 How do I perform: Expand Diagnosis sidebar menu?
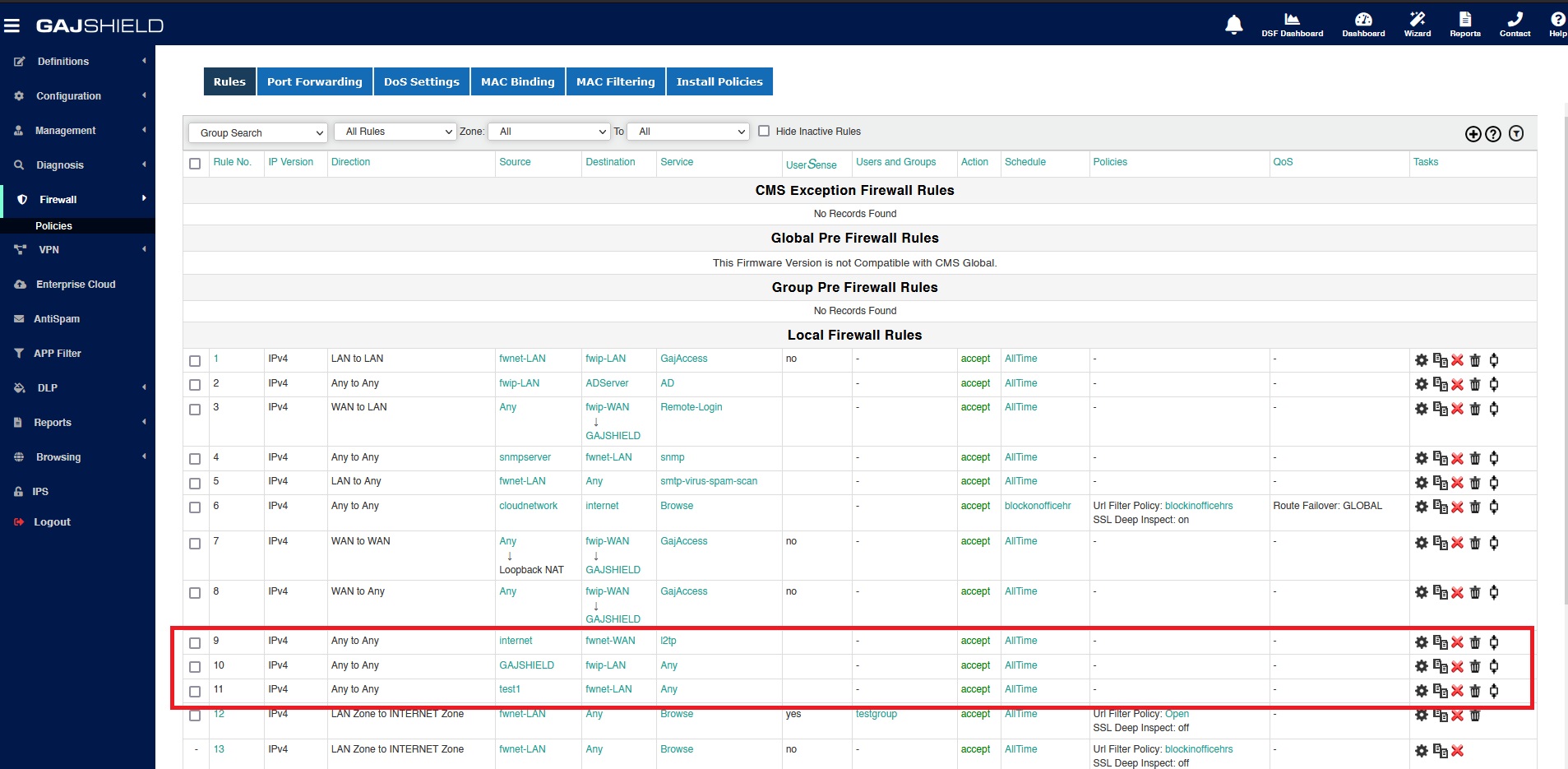77,165
